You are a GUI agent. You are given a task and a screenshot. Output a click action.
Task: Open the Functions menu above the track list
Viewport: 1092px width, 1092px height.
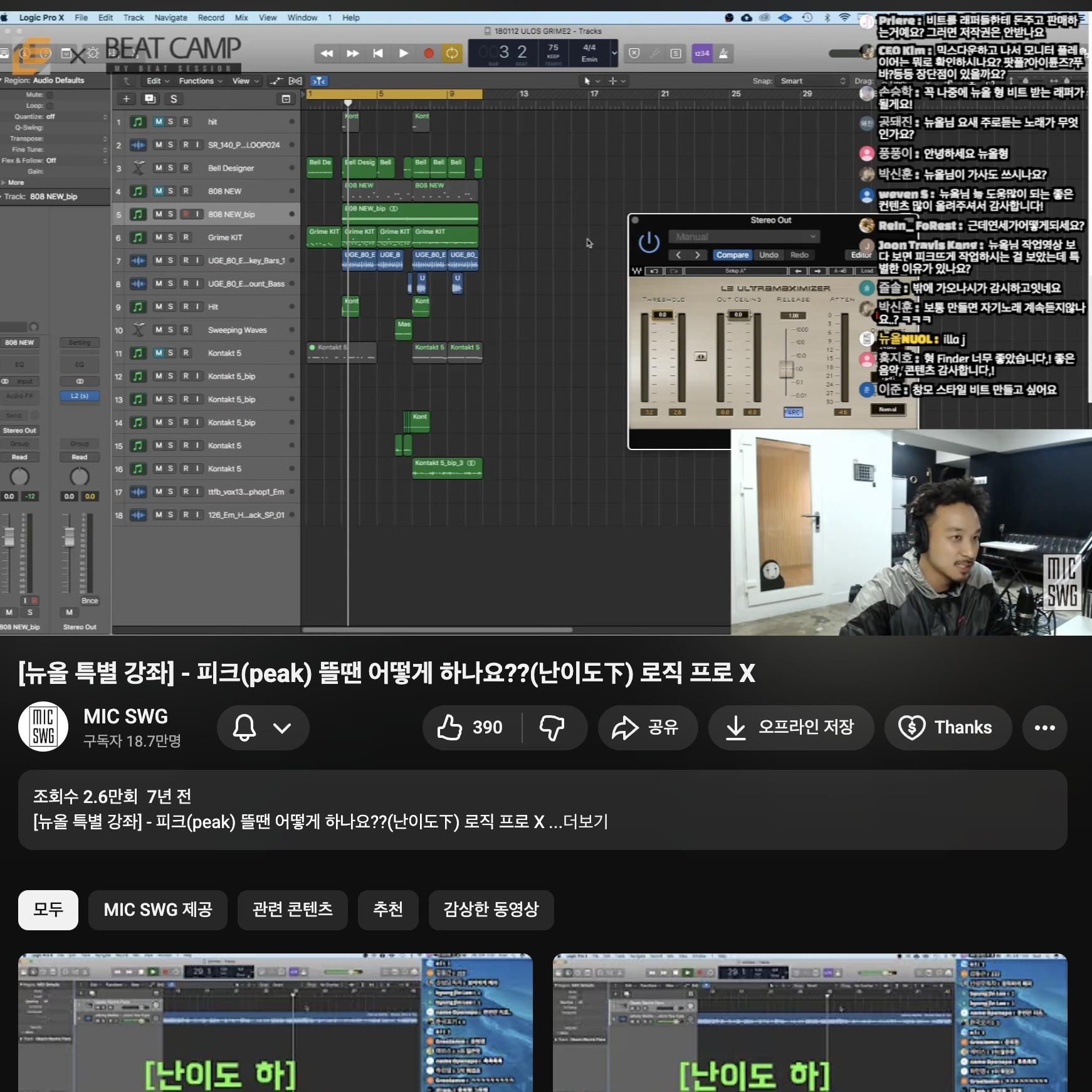197,81
